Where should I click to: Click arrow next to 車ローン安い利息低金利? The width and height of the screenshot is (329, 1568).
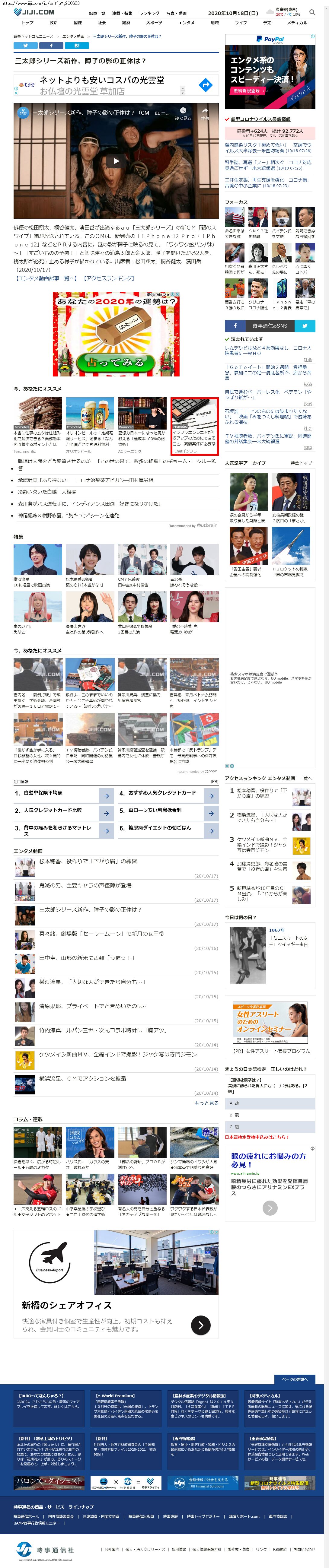211,813
